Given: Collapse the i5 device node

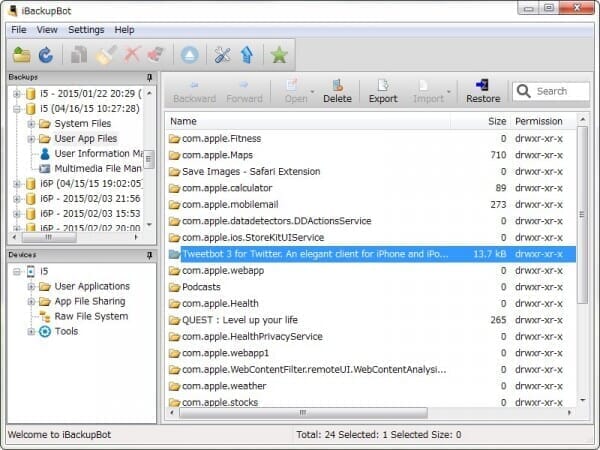Looking at the screenshot, I should coord(16,272).
